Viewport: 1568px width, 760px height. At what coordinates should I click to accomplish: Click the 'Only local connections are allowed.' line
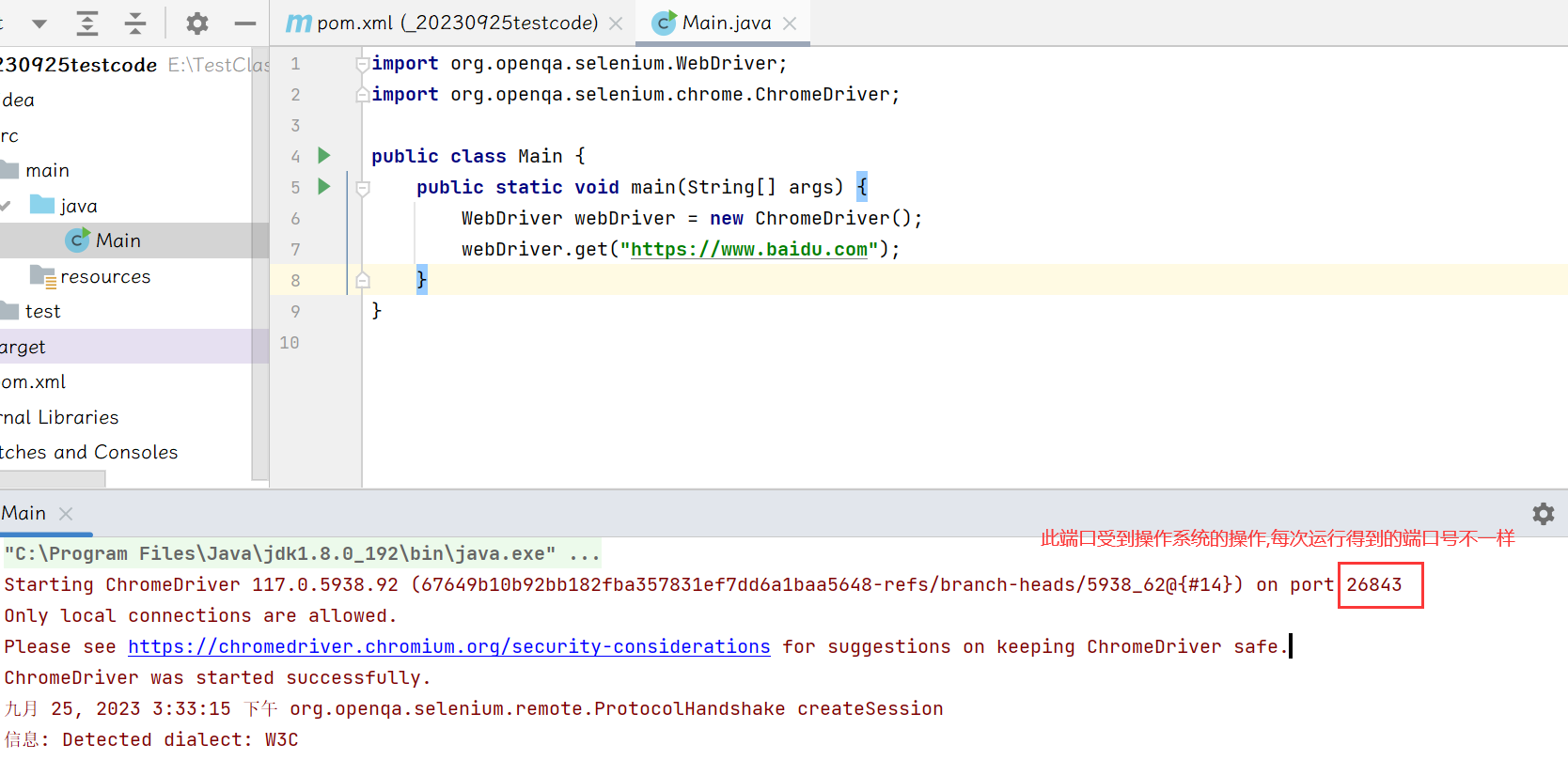(200, 615)
